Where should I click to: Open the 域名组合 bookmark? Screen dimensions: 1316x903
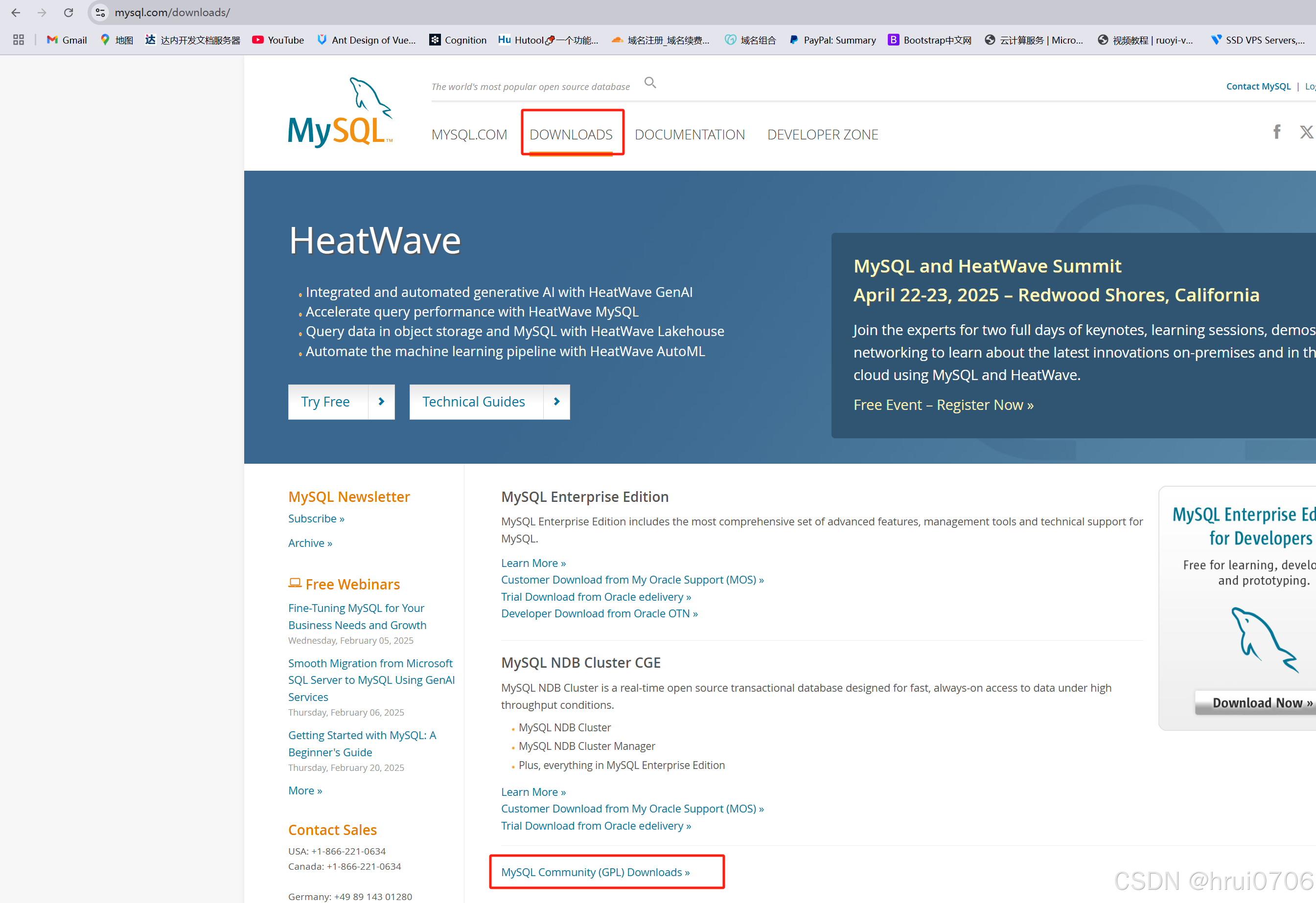(750, 40)
